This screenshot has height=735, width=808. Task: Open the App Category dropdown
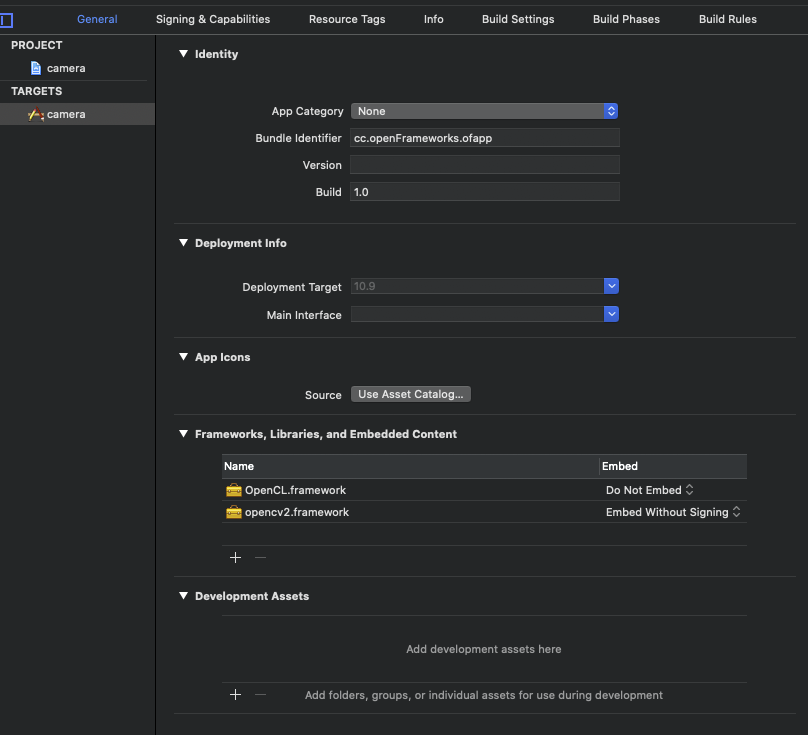485,111
